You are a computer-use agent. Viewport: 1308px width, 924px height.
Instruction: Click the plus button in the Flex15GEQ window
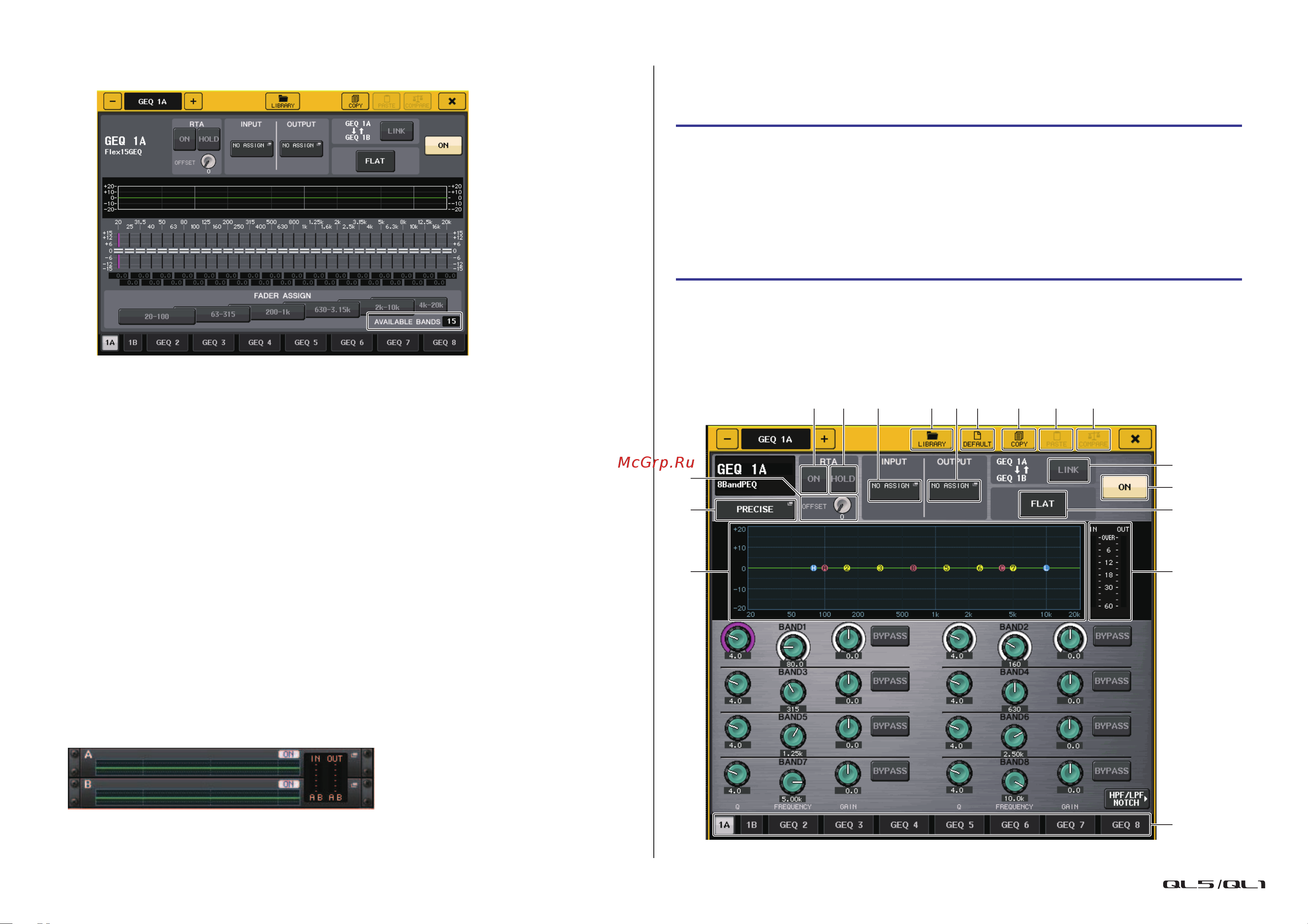pos(193,101)
